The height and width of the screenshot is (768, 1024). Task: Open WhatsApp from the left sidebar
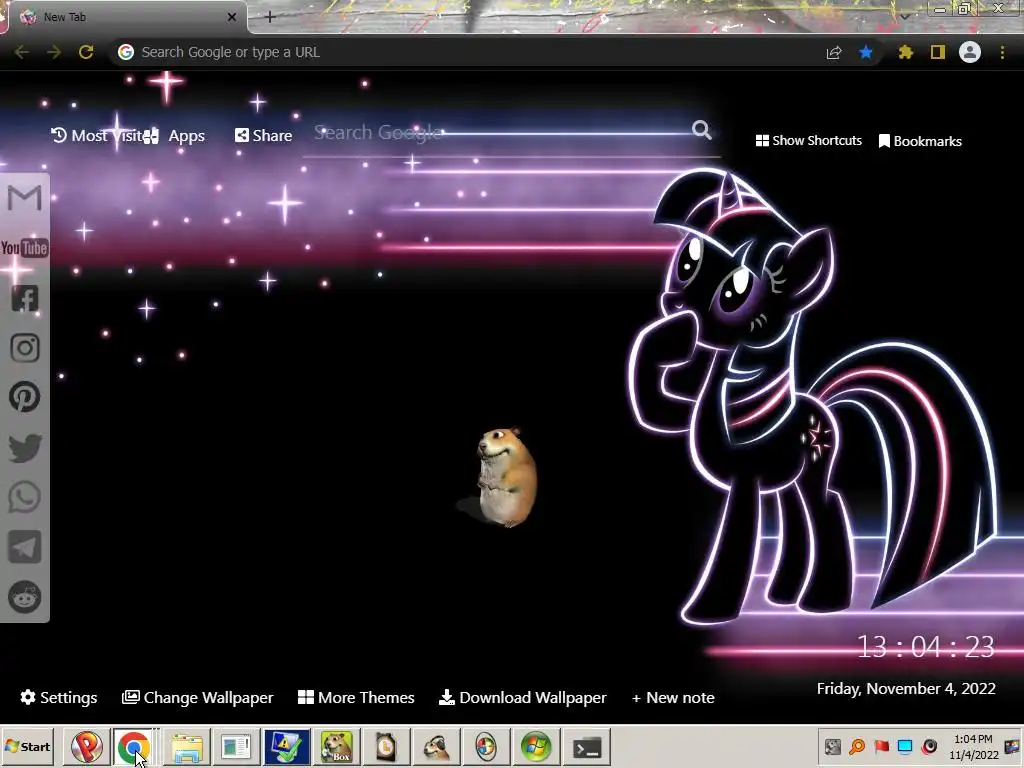click(x=25, y=497)
